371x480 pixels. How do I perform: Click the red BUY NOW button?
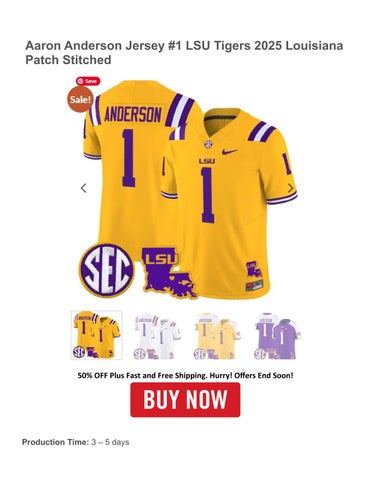point(185,400)
